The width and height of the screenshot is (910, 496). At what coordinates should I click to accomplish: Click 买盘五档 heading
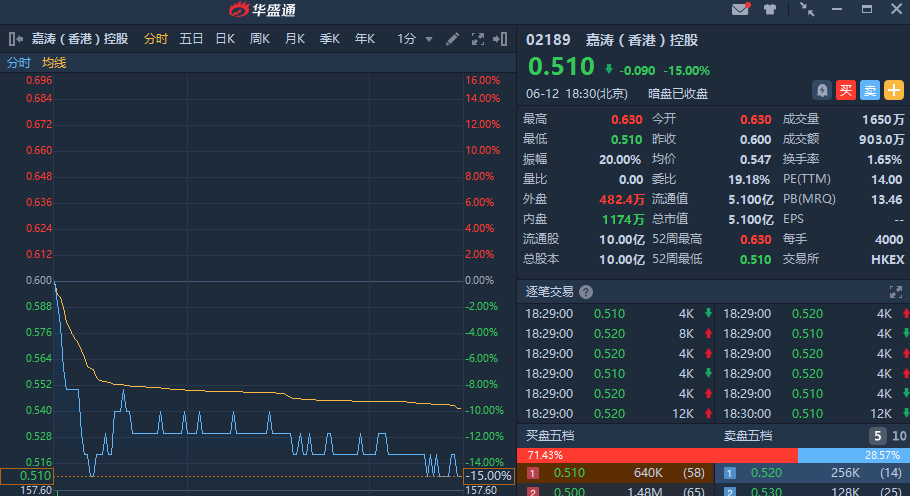550,436
